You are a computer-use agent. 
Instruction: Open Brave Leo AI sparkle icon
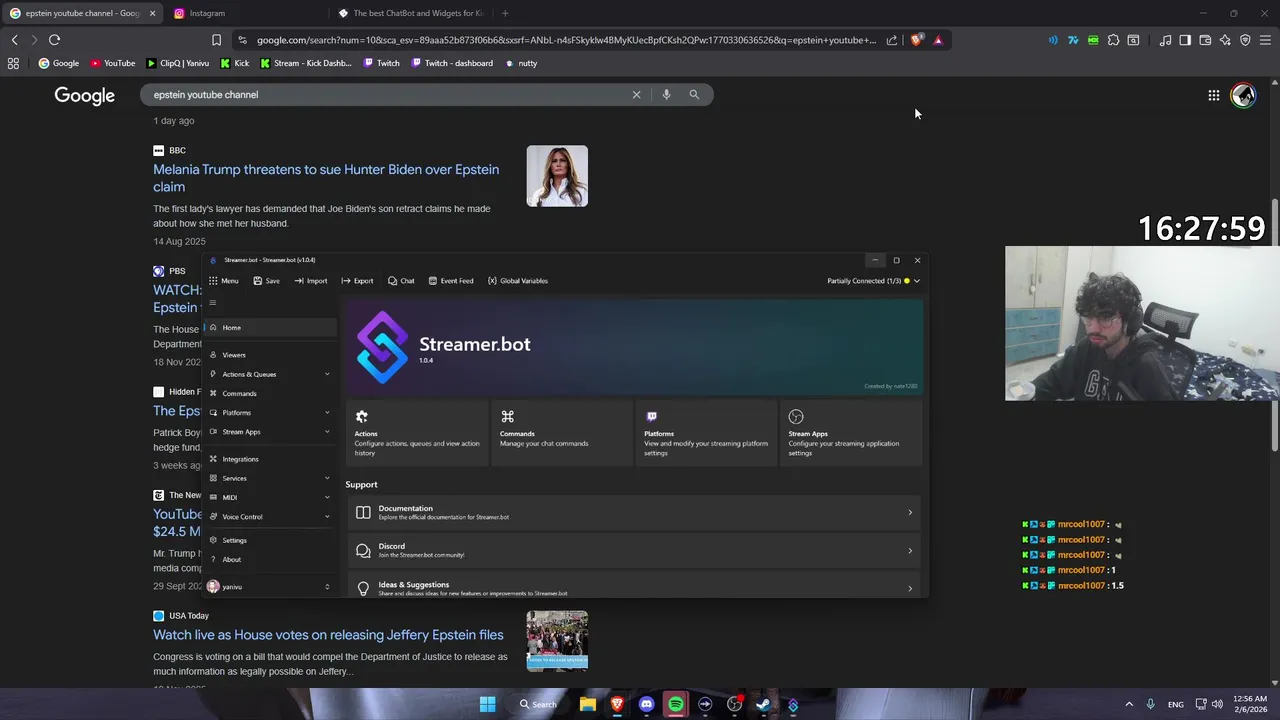point(1225,40)
